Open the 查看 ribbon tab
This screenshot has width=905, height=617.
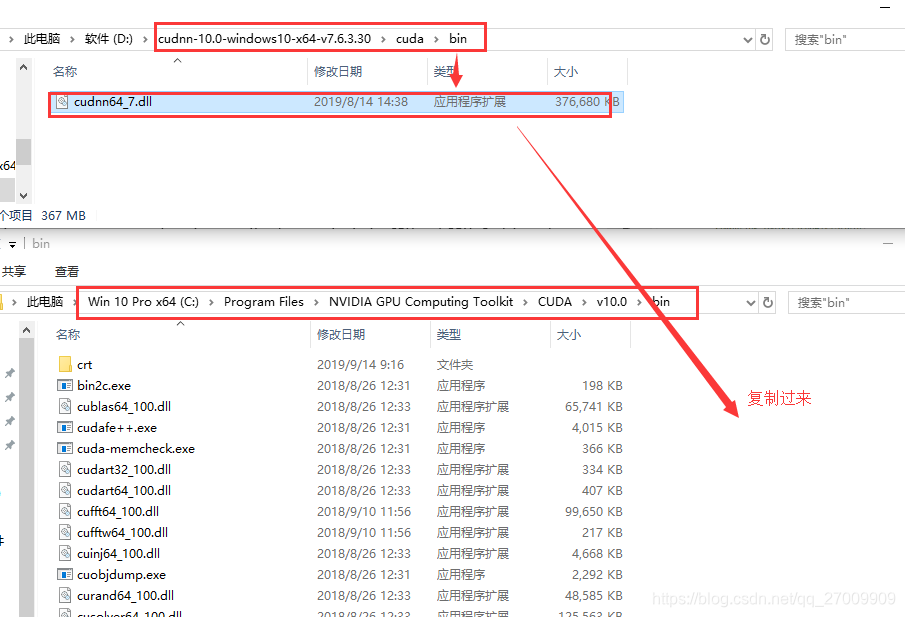(67, 271)
